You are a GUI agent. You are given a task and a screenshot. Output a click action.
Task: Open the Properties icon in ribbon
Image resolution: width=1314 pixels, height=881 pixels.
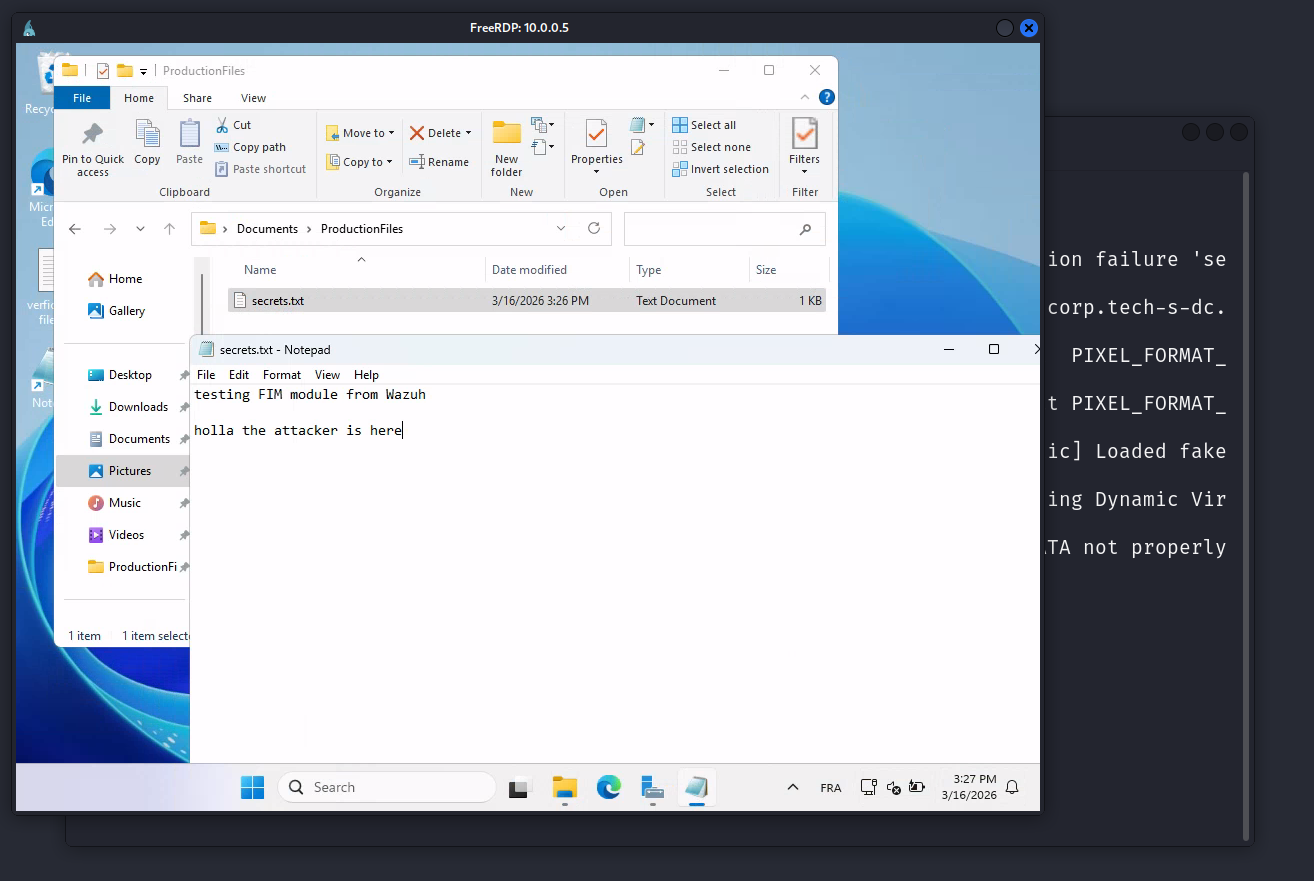click(596, 134)
